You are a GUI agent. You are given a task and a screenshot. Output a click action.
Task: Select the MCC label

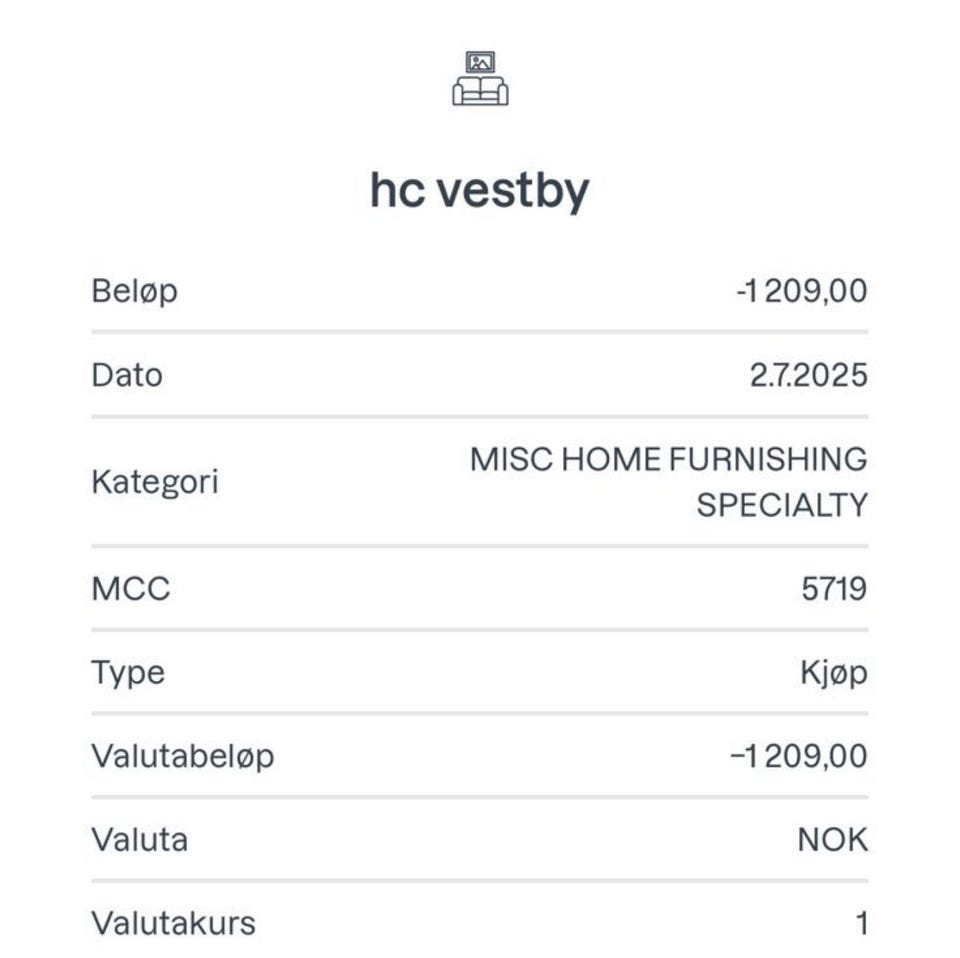coord(131,589)
